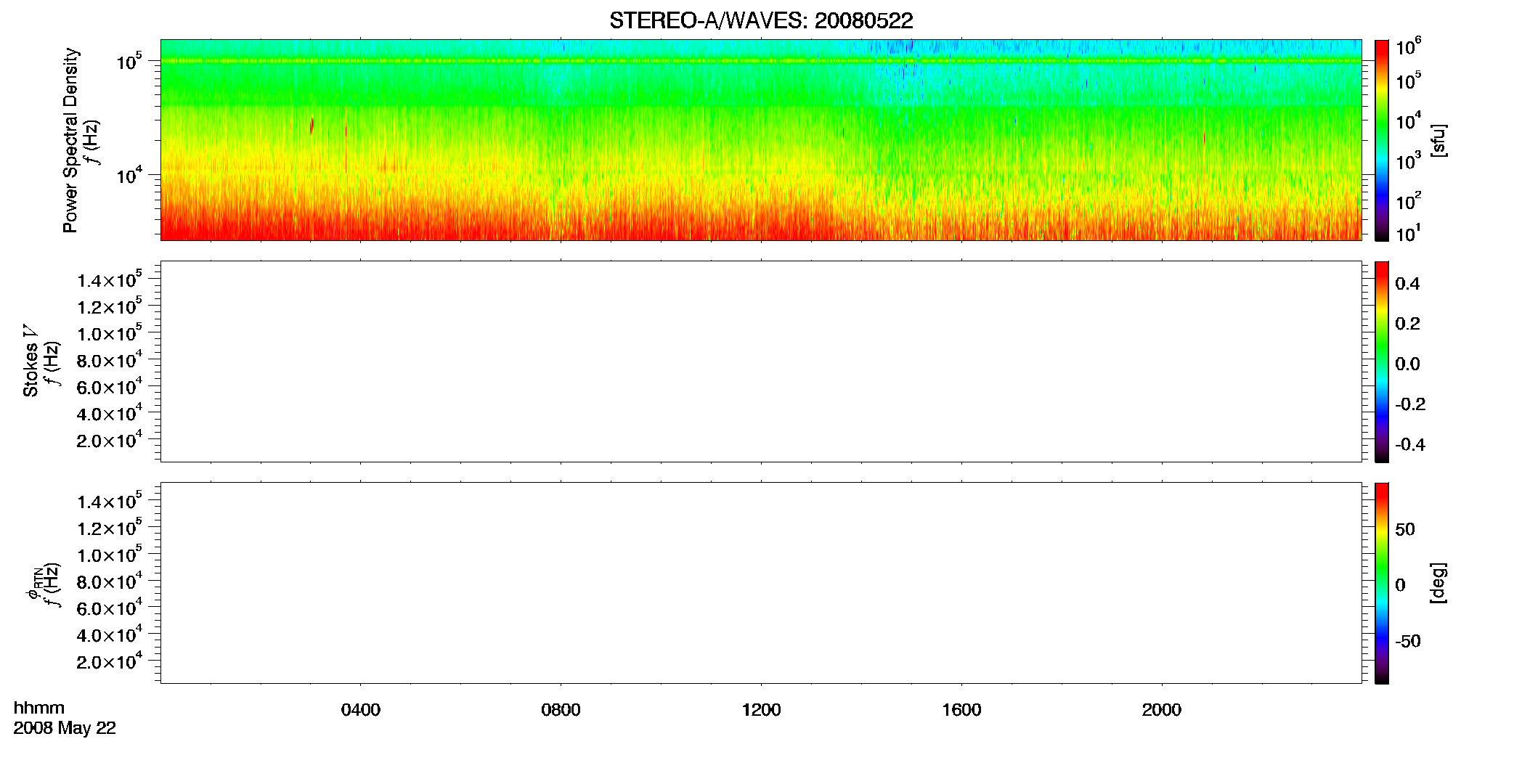Click the 10^3 label on sfu color bar

1409,161
